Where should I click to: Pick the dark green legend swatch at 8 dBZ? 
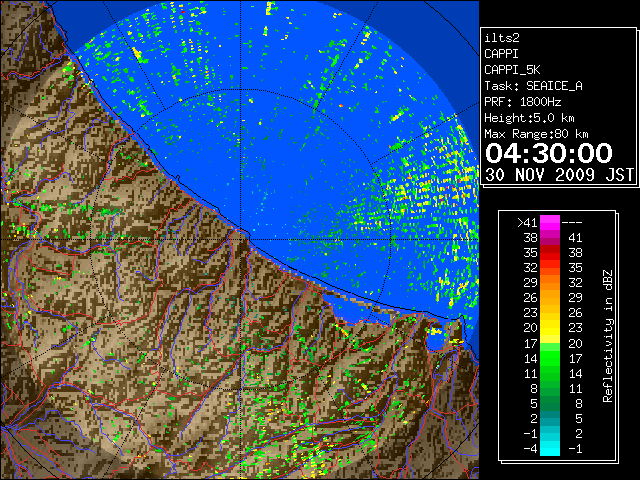550,388
